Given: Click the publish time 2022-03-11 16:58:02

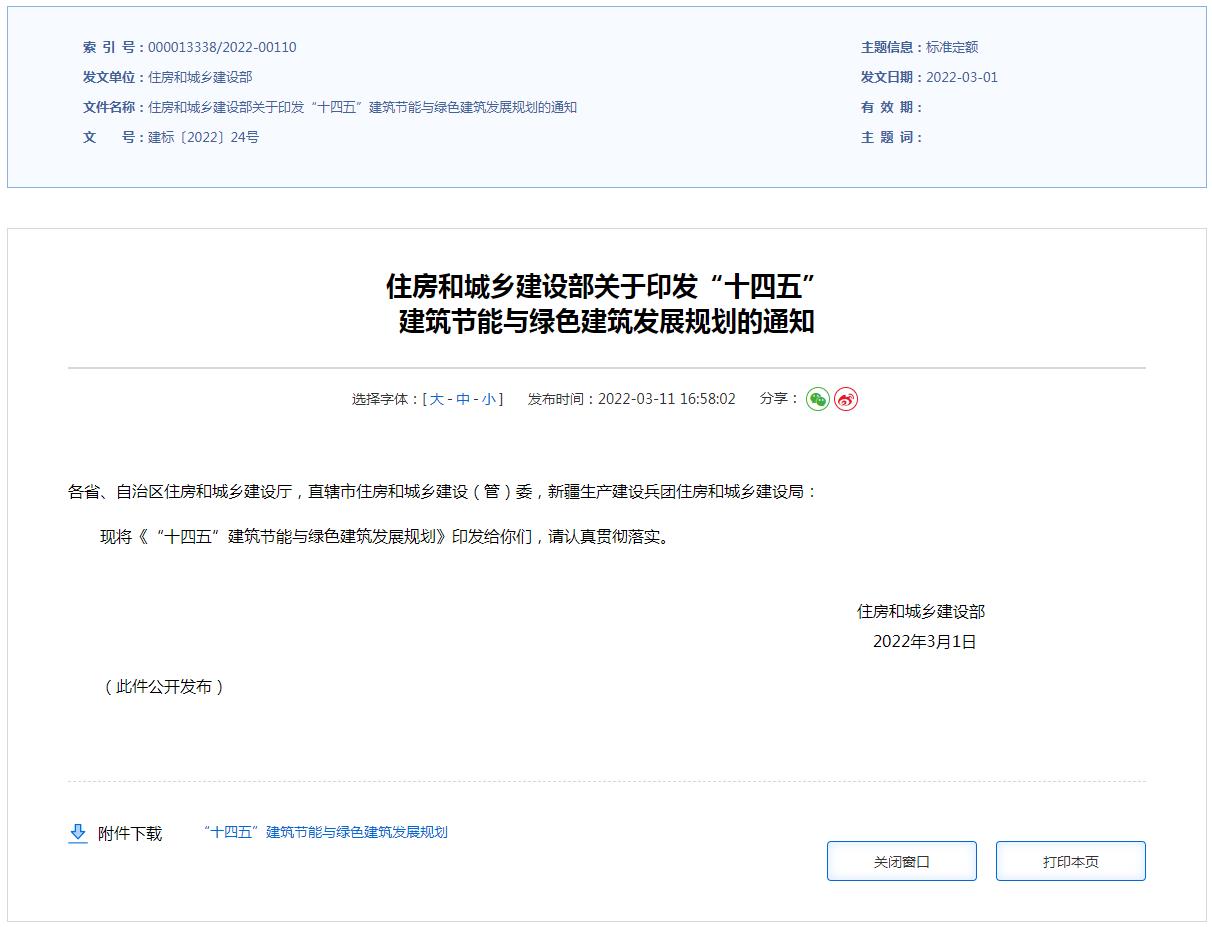Looking at the screenshot, I should click(x=666, y=399).
